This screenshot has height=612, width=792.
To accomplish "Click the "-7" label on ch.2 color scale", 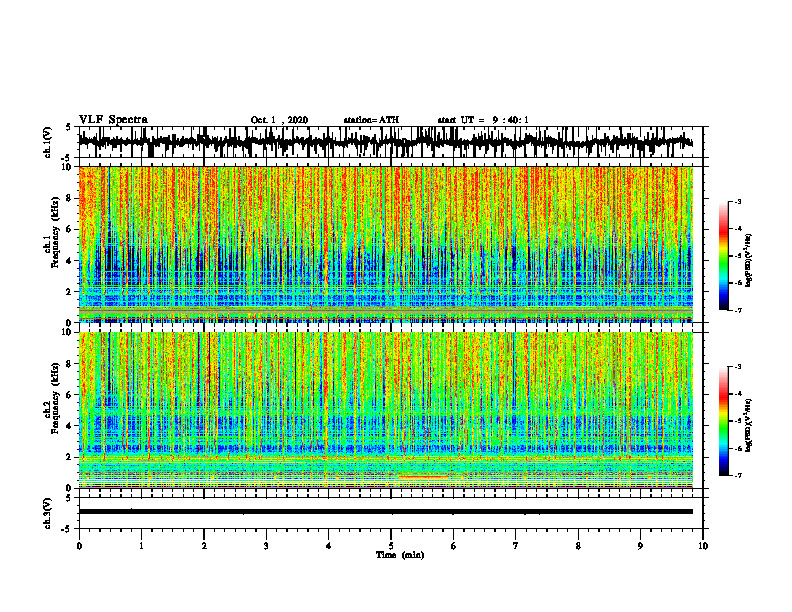I will click(737, 475).
